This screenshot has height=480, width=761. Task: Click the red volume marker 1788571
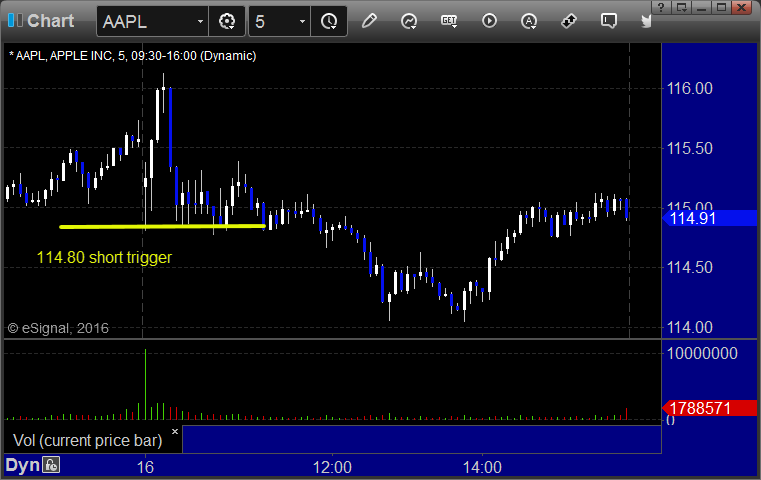coord(710,408)
